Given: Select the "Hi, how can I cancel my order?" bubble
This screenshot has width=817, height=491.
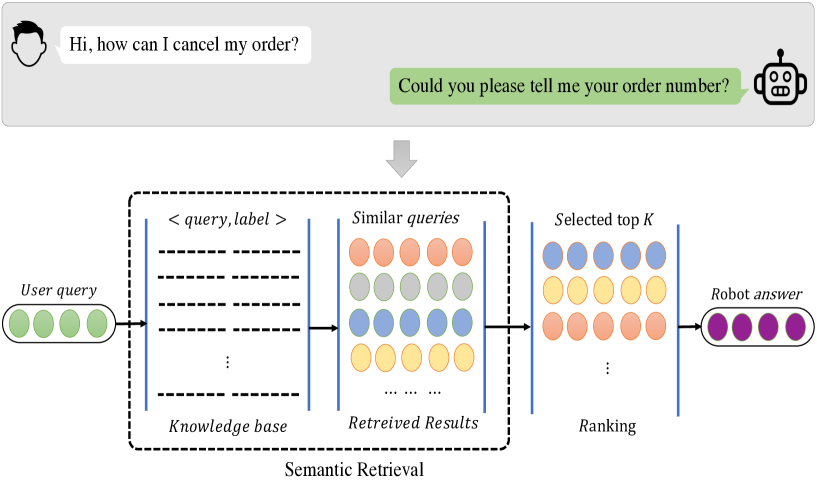Looking at the screenshot, I should click(x=185, y=44).
